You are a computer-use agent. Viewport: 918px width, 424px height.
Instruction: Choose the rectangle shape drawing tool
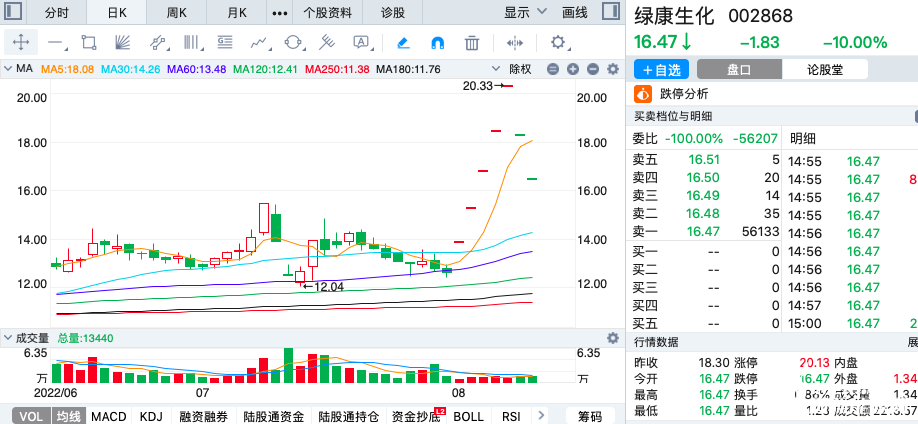(x=89, y=43)
